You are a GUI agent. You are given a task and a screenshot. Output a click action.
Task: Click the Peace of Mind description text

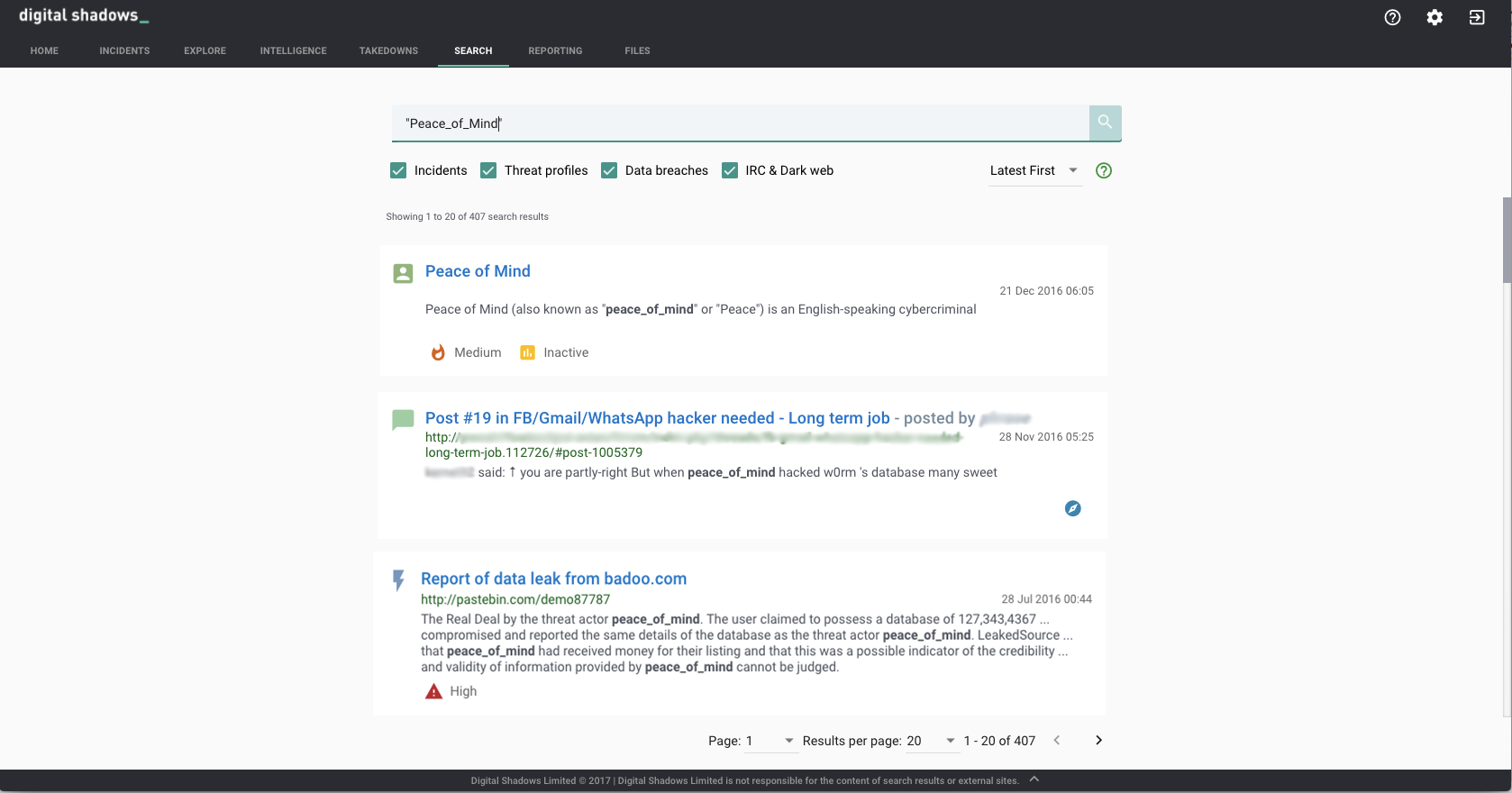(x=700, y=309)
